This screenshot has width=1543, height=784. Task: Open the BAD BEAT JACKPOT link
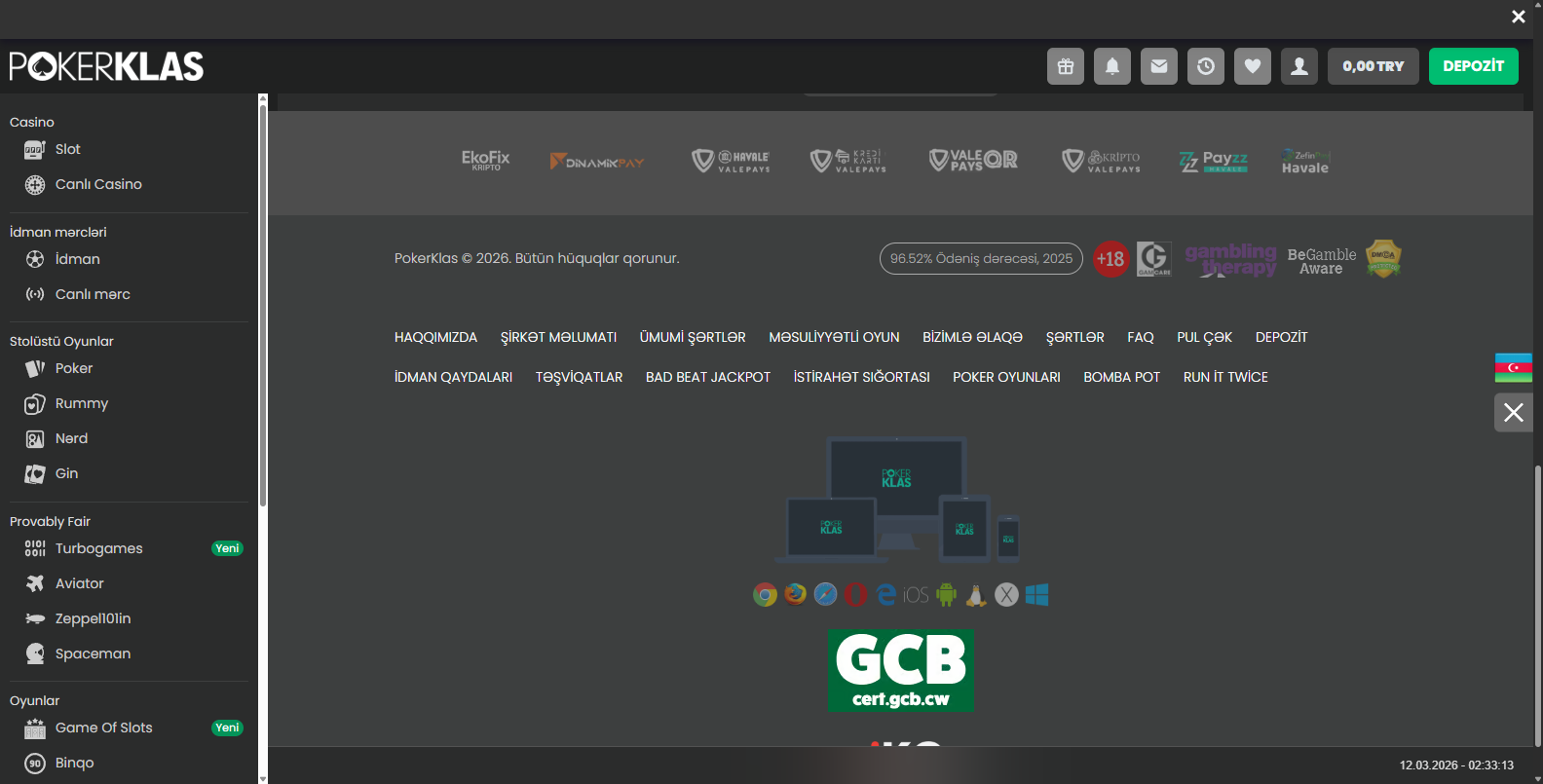tap(707, 377)
